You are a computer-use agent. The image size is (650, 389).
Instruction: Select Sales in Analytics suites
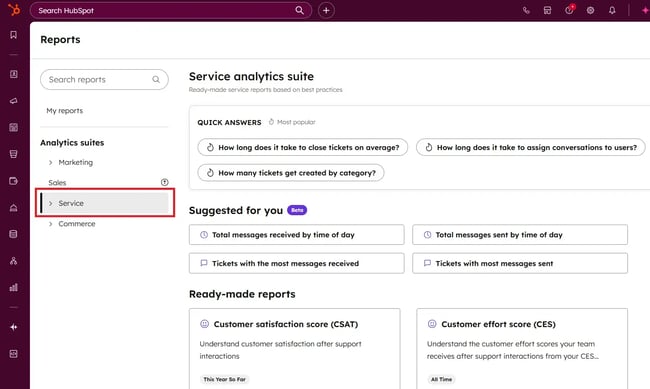pyautogui.click(x=57, y=182)
